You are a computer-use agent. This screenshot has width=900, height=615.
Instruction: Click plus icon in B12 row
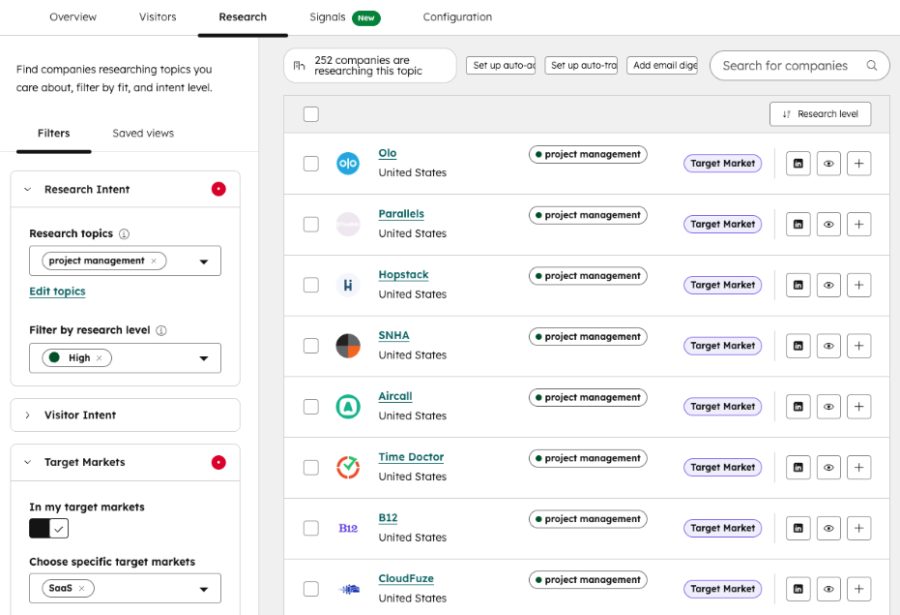(859, 528)
